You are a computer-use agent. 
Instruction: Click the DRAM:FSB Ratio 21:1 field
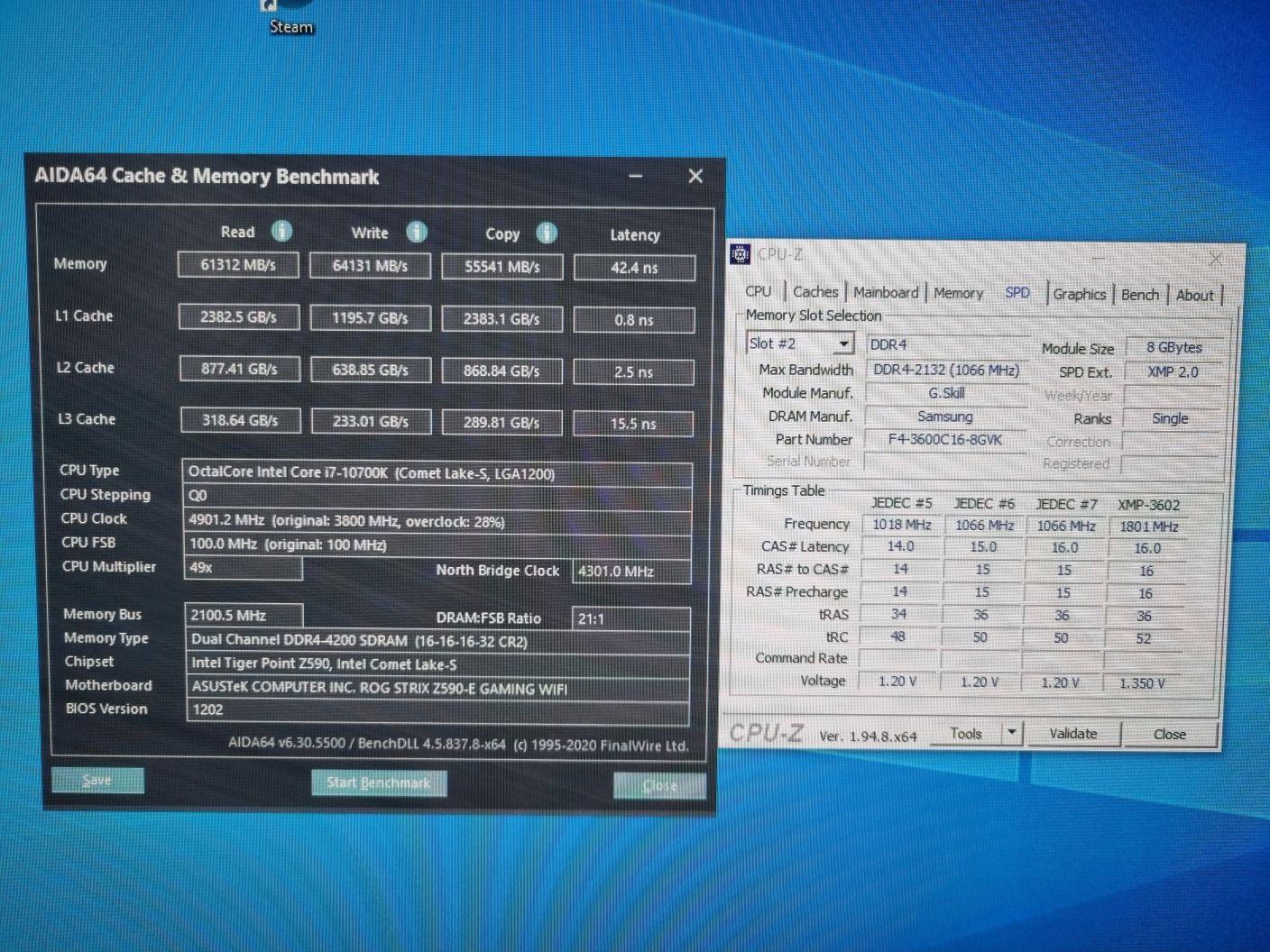(630, 618)
